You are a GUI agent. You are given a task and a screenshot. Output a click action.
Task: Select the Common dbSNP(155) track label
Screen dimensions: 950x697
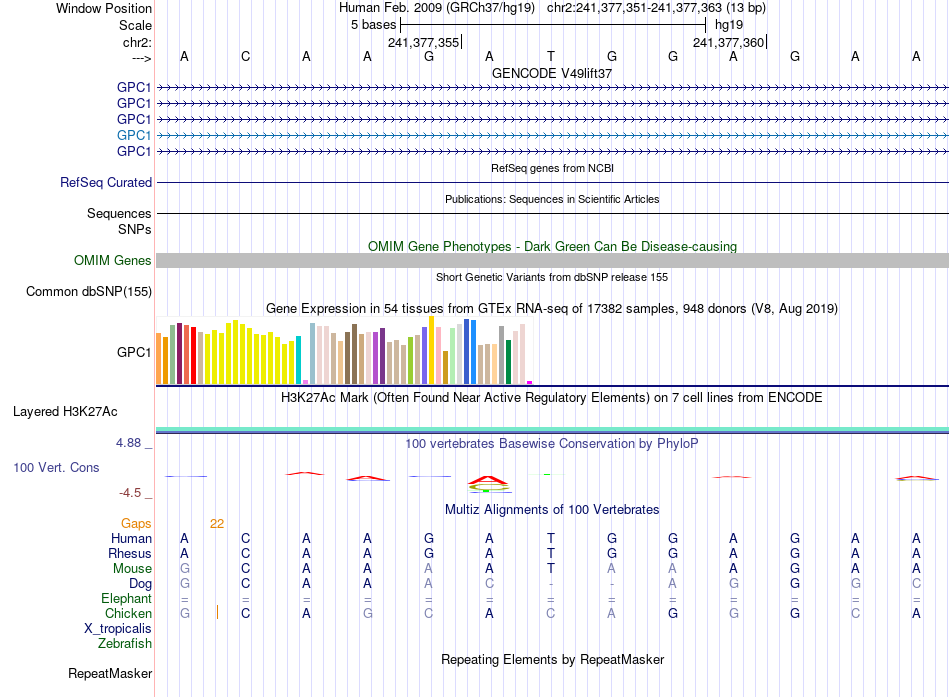click(88, 292)
